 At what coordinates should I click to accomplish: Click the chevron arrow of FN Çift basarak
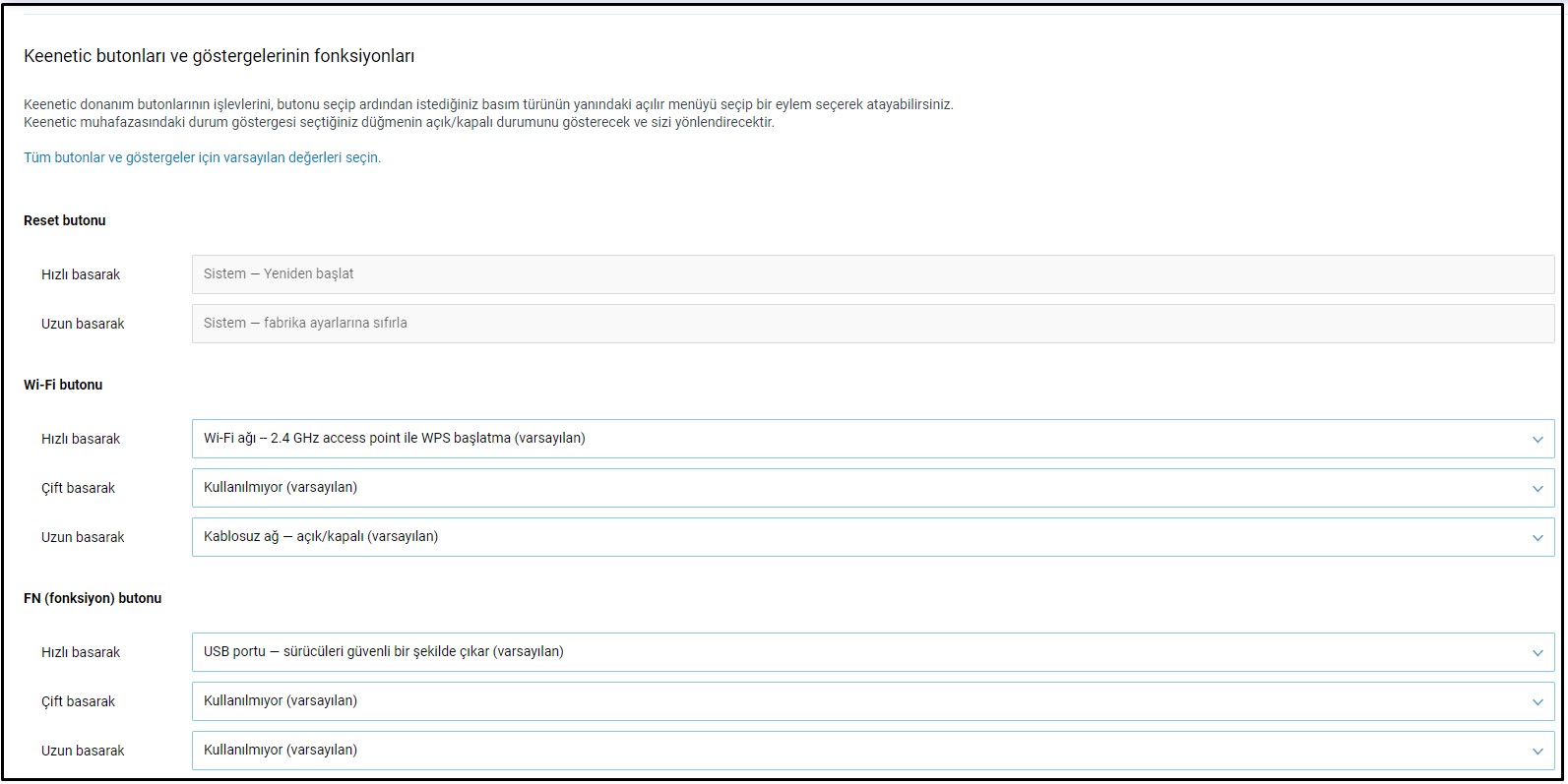1537,701
